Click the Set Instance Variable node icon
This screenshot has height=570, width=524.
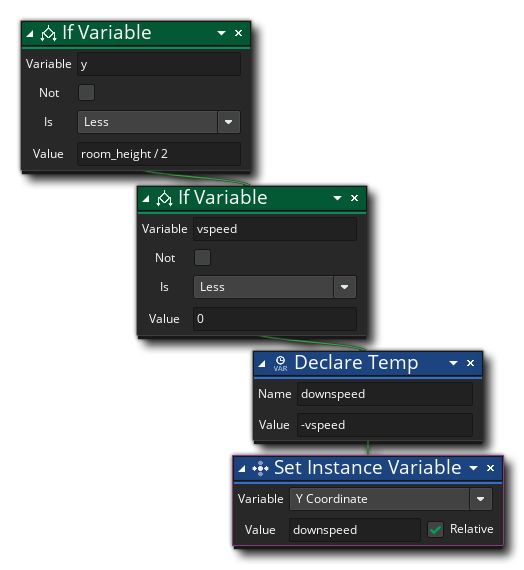tap(260, 469)
